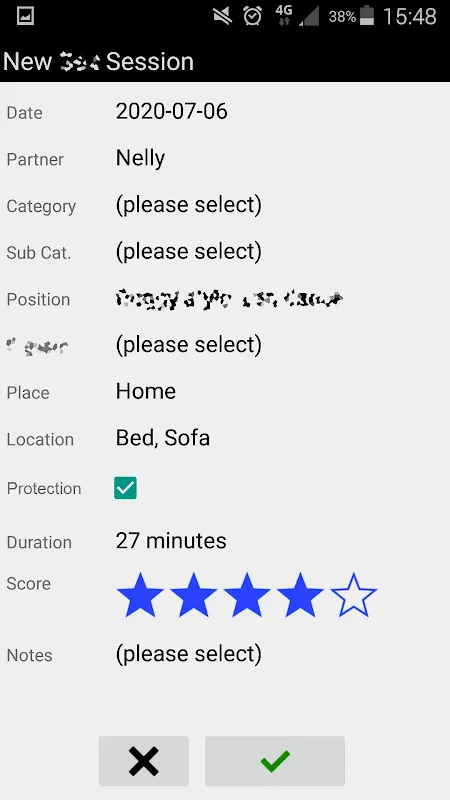The image size is (450, 800).
Task: Edit Location Bed, Sofa
Action: tap(163, 439)
